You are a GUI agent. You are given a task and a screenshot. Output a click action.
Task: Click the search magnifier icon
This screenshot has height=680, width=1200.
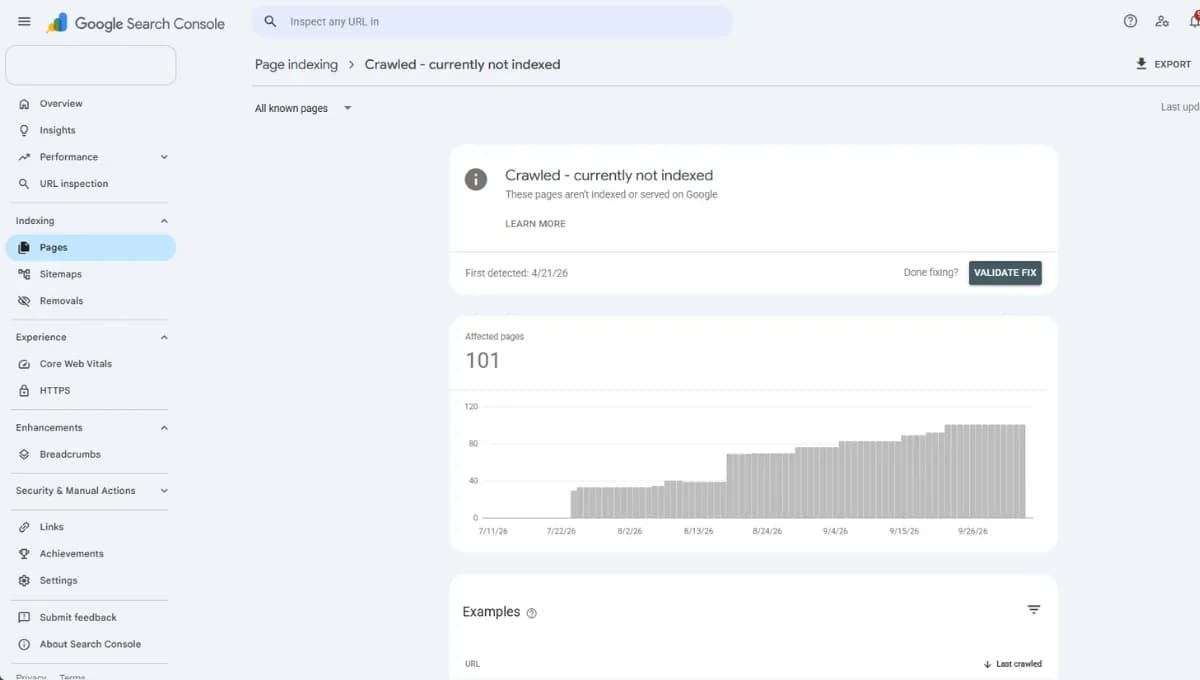[270, 21]
